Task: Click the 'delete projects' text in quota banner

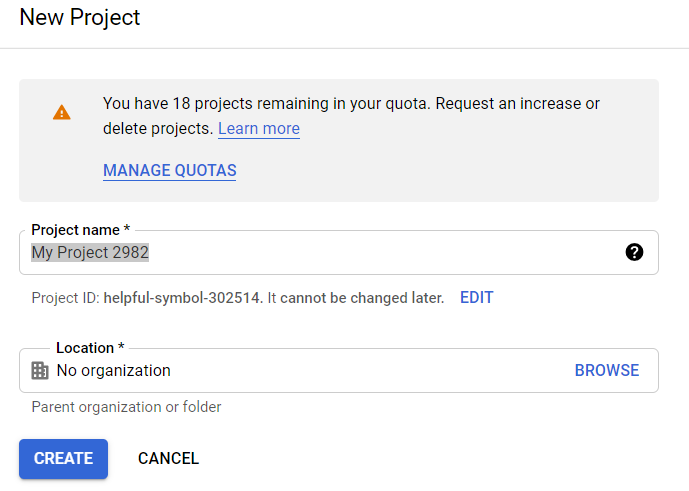Action: click(157, 129)
